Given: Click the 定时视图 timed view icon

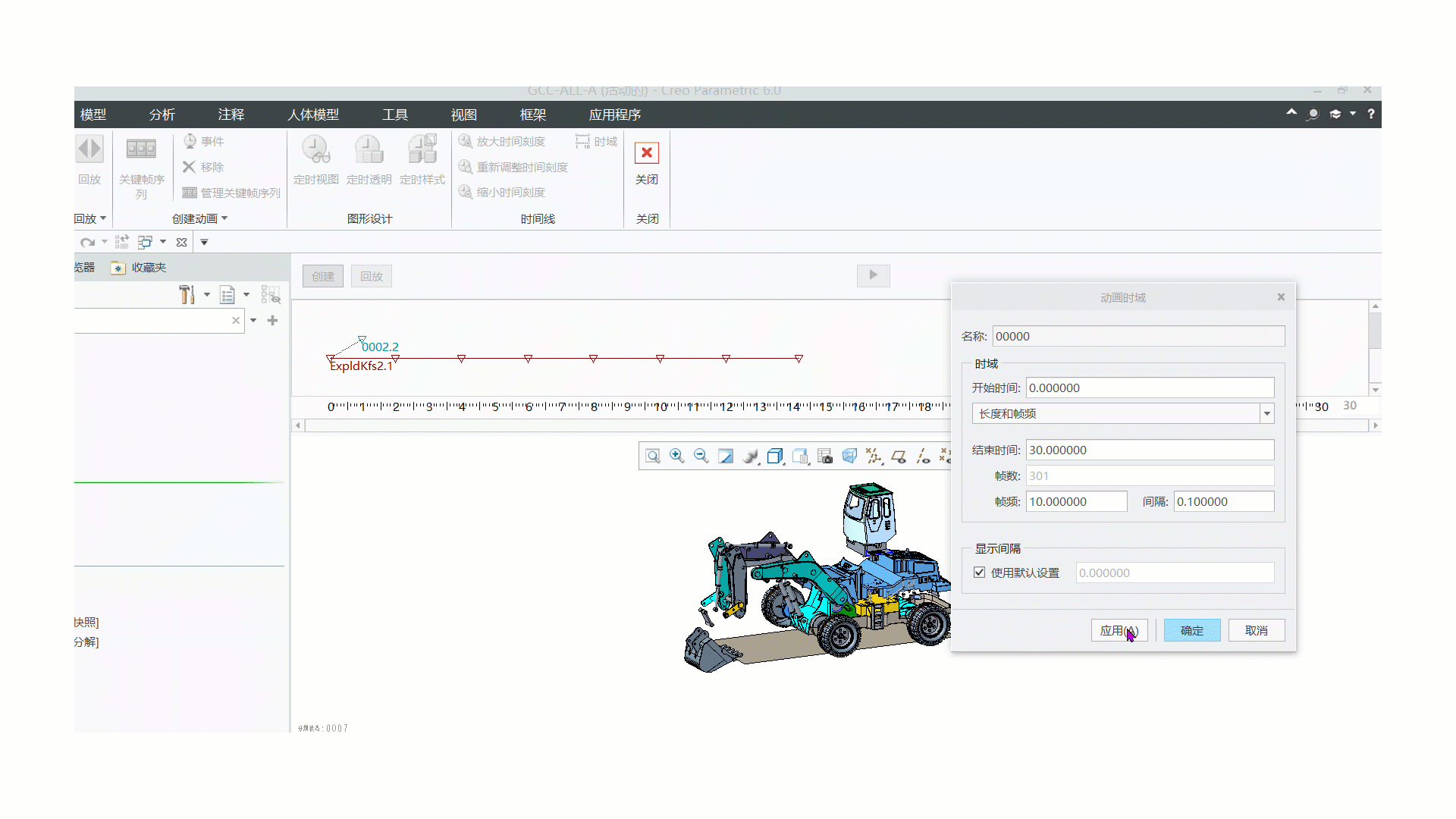Looking at the screenshot, I should click(315, 149).
